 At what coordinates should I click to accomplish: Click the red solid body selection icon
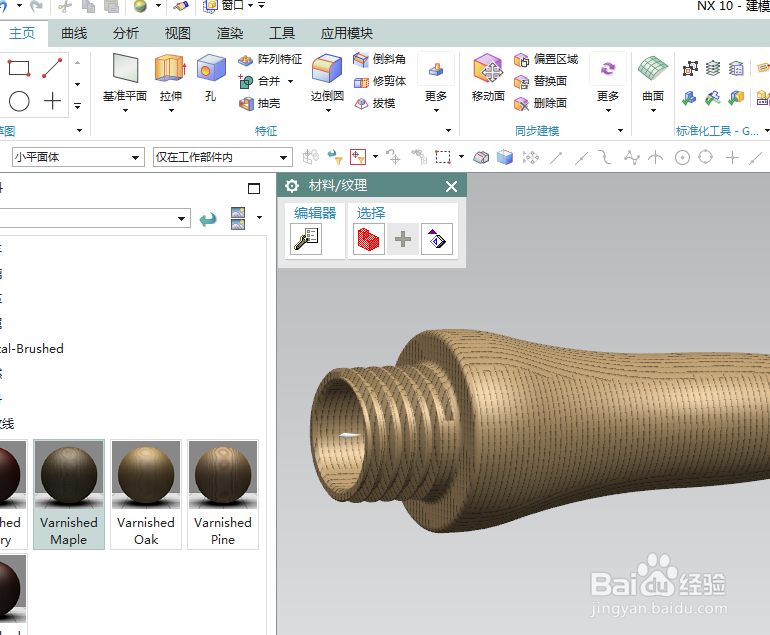pos(369,239)
